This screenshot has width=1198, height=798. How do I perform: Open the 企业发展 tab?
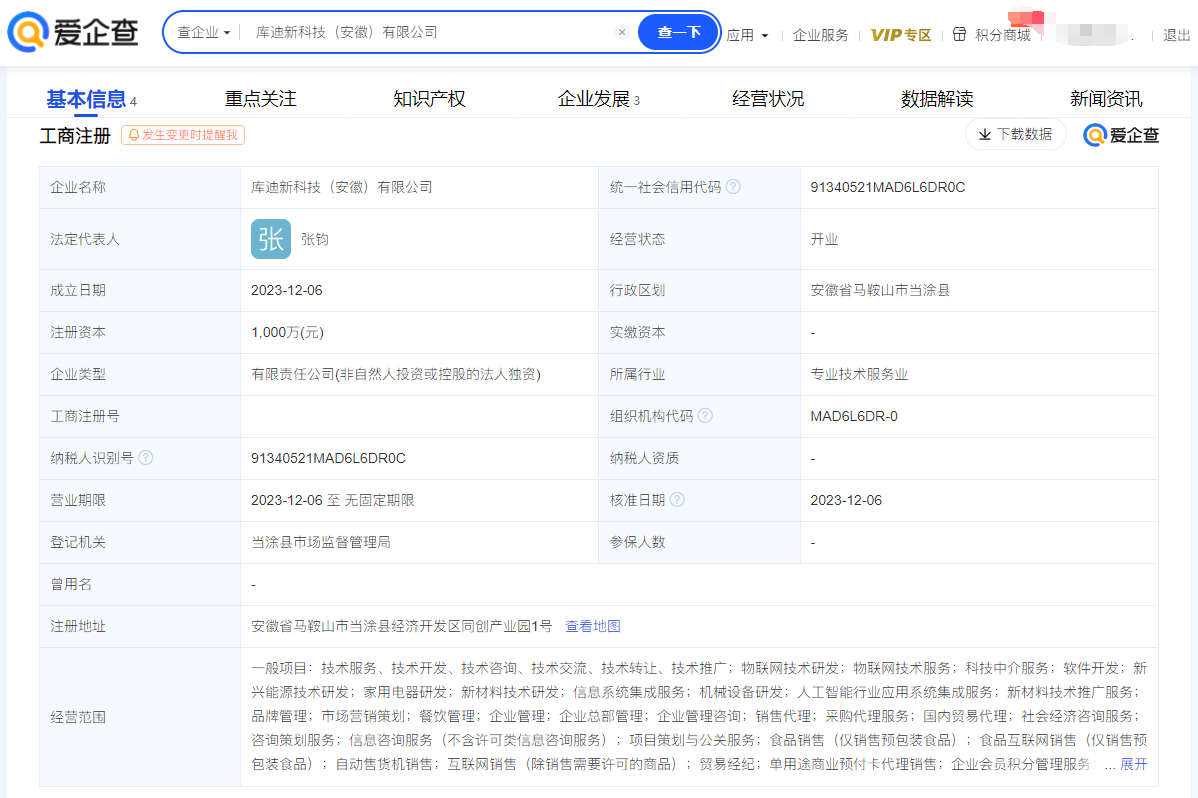pos(599,99)
